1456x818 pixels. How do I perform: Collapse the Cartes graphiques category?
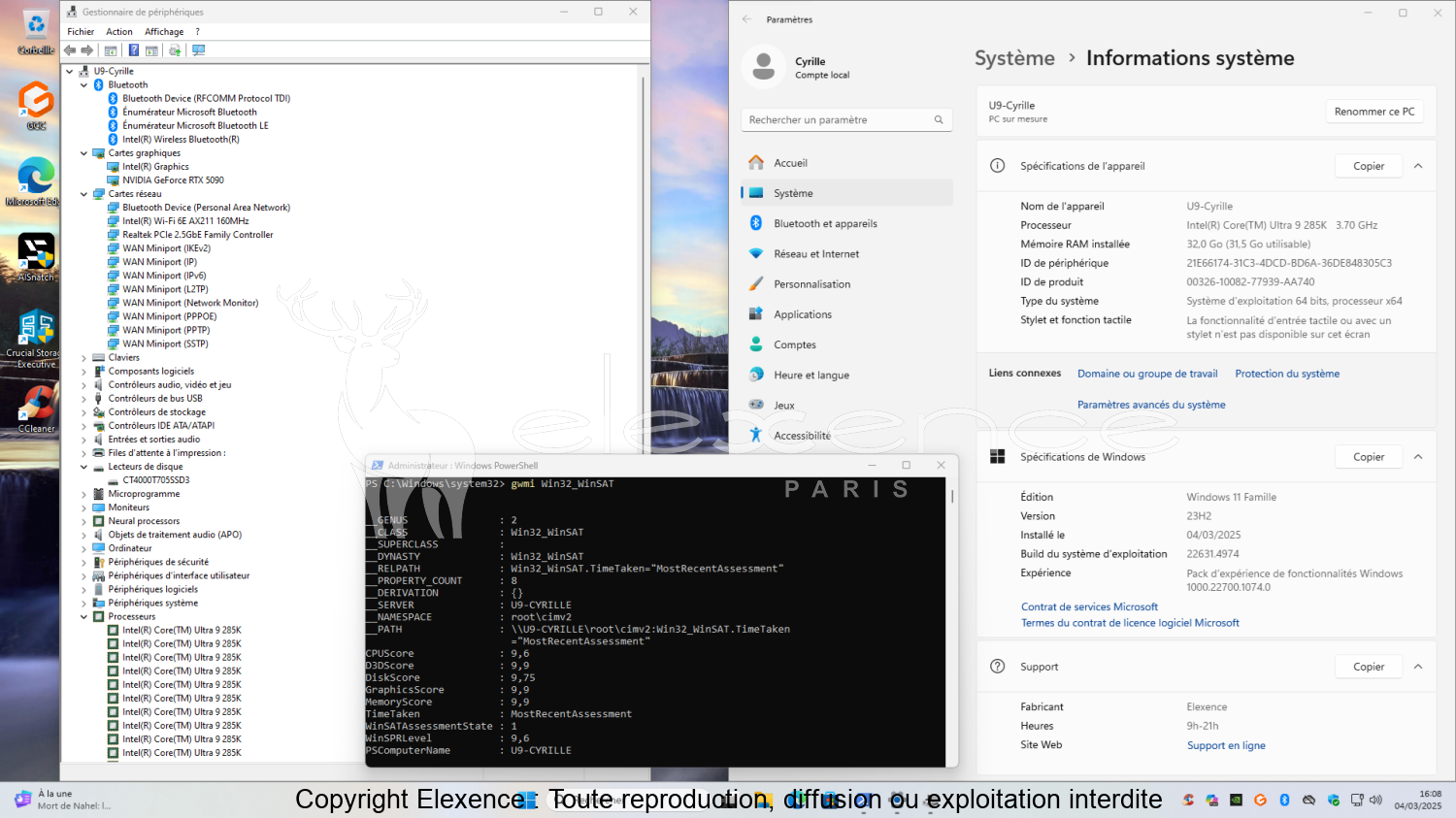pos(83,153)
